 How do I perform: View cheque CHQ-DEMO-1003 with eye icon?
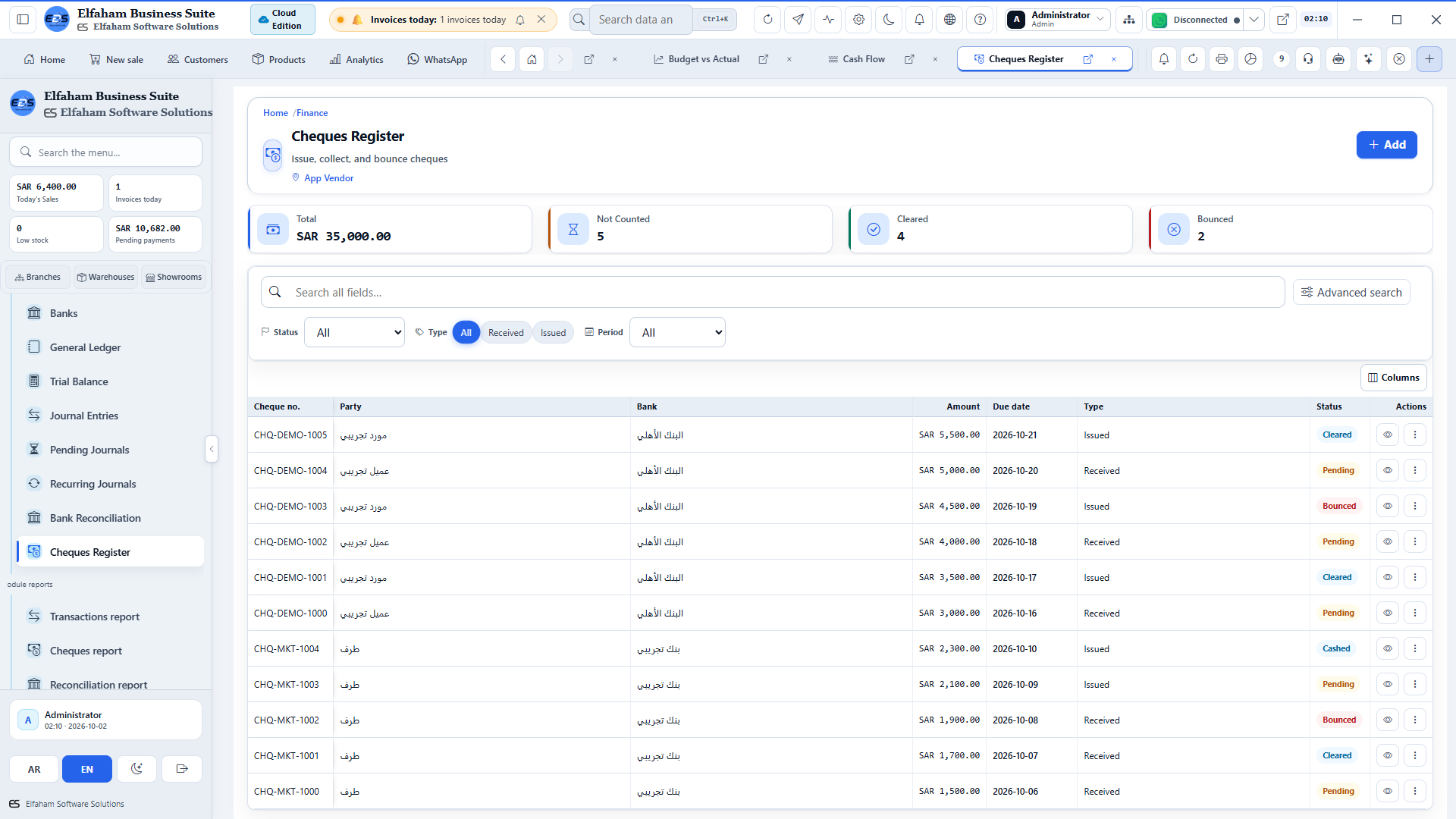(1388, 507)
